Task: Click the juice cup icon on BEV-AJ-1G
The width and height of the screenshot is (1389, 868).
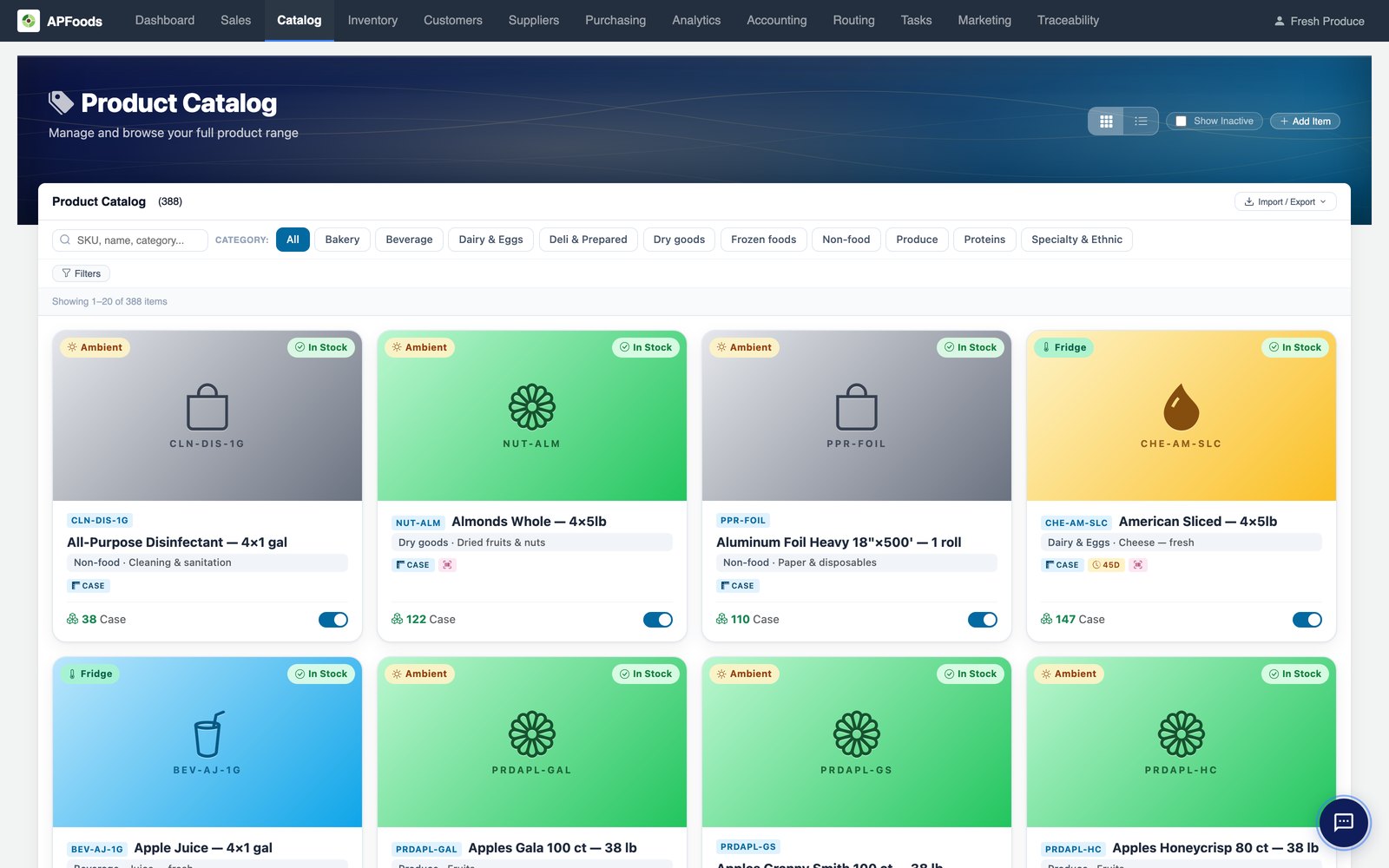Action: click(207, 733)
